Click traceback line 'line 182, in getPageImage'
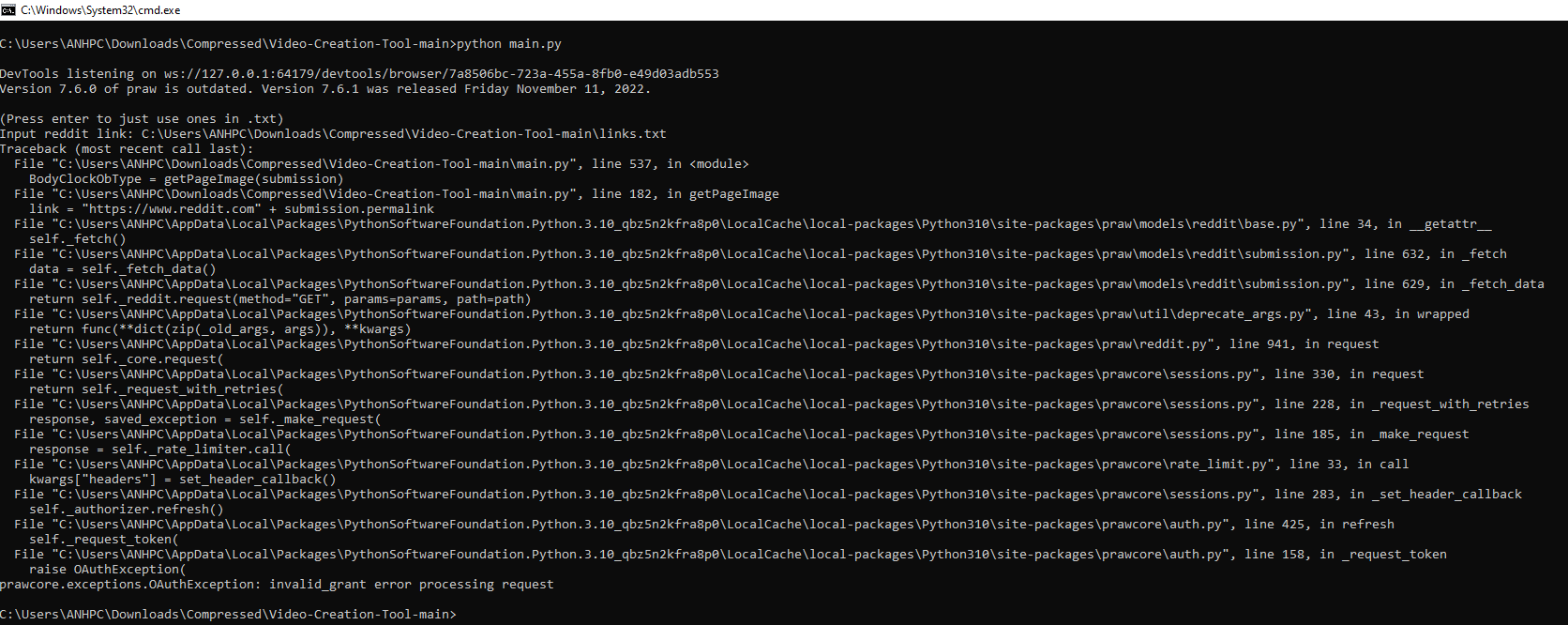Viewport: 1568px width, 625px height. [x=397, y=194]
